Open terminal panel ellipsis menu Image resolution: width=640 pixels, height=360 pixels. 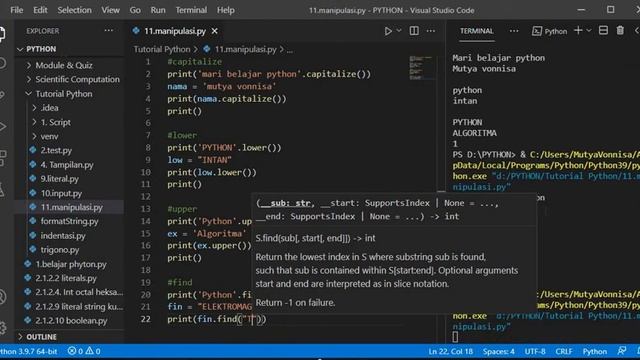coord(514,31)
